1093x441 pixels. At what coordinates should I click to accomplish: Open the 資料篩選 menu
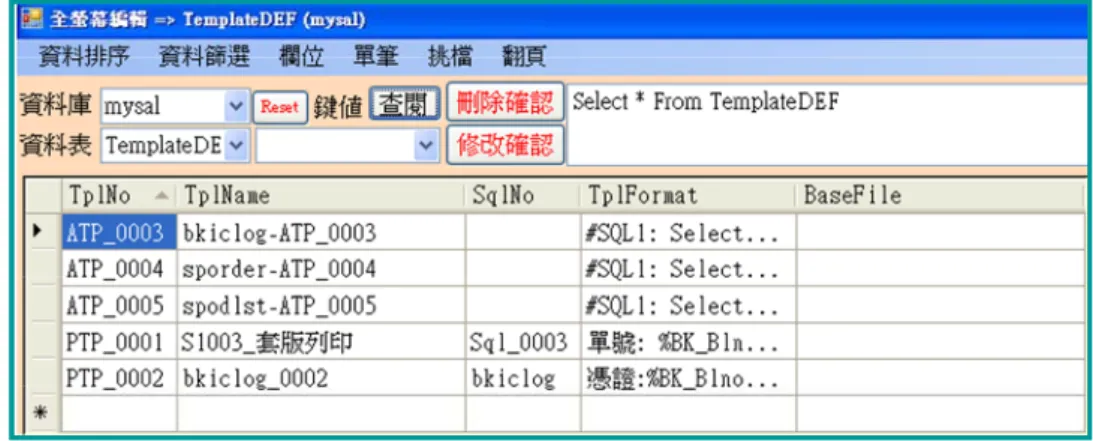tap(204, 56)
